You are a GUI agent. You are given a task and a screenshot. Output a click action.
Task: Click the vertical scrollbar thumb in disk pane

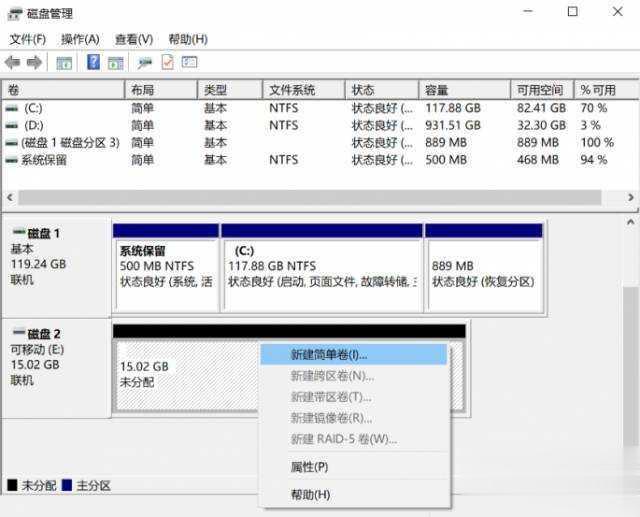point(631,367)
